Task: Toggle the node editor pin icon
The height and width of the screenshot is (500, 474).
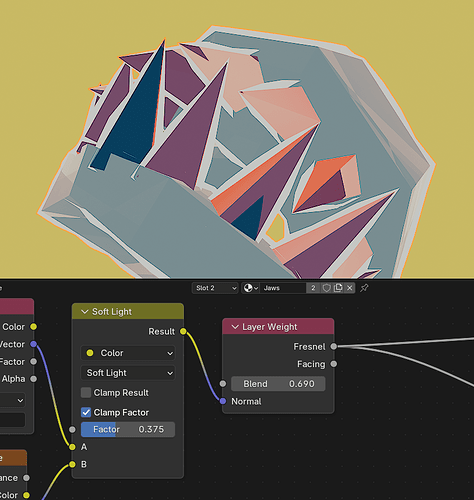Action: (364, 288)
